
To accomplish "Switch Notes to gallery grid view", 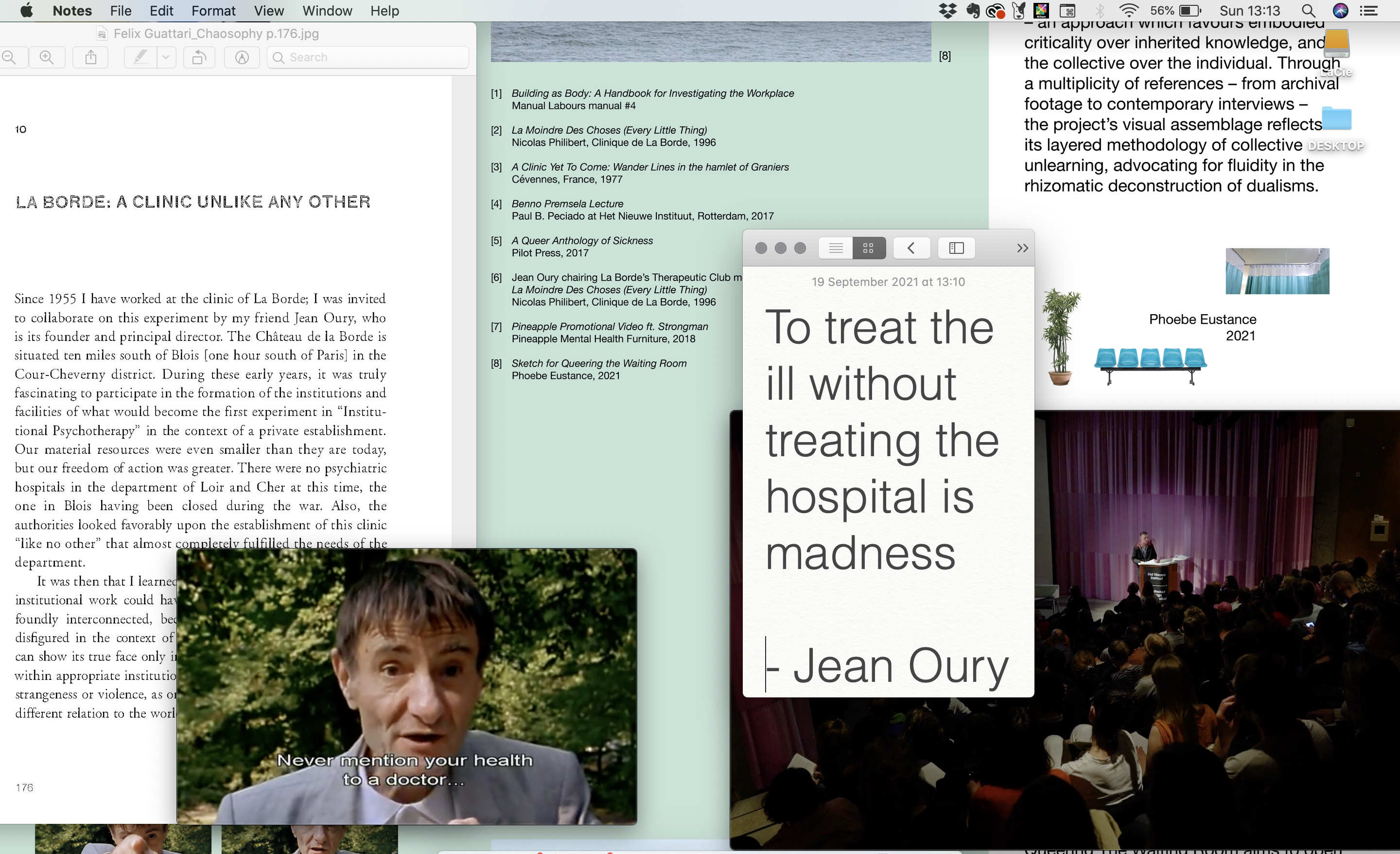I will pyautogui.click(x=868, y=248).
